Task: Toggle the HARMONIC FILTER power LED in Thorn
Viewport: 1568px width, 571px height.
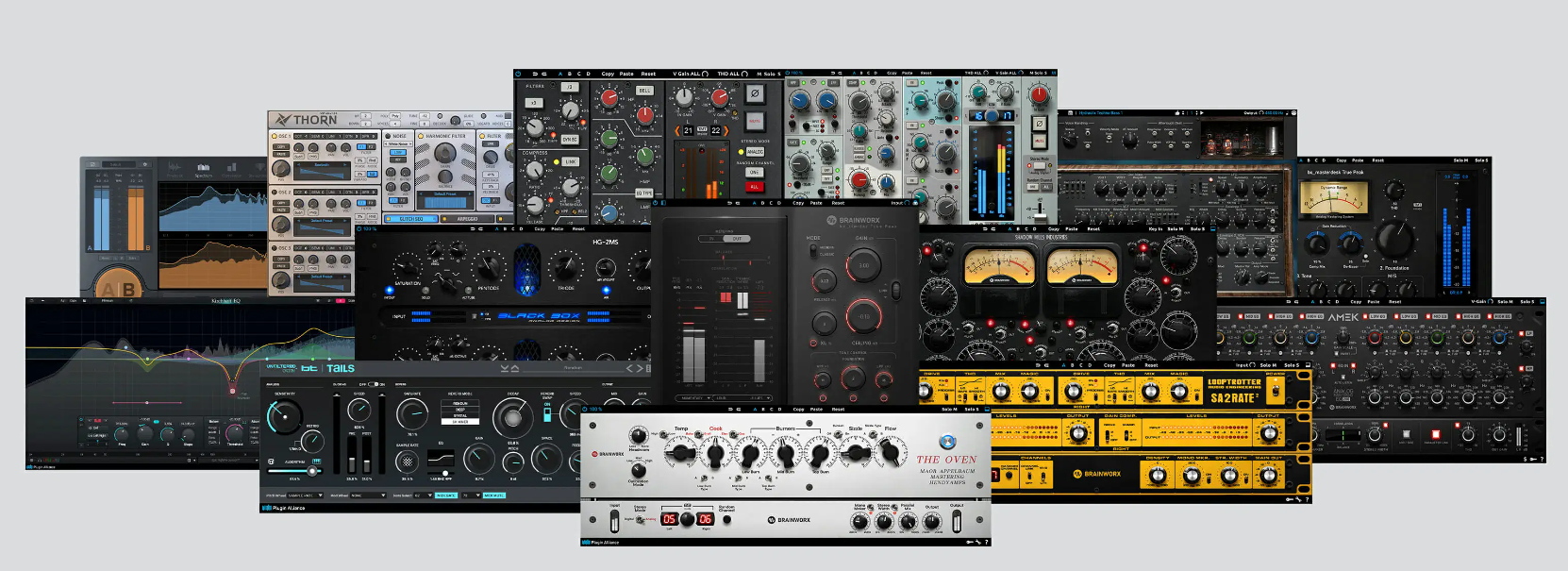Action: coord(421,136)
